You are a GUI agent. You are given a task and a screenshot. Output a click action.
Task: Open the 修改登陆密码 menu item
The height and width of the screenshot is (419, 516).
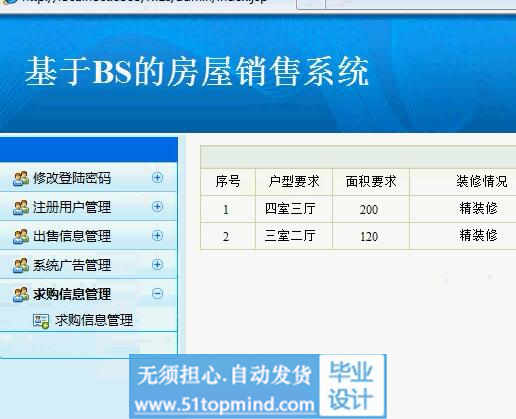[x=72, y=178]
